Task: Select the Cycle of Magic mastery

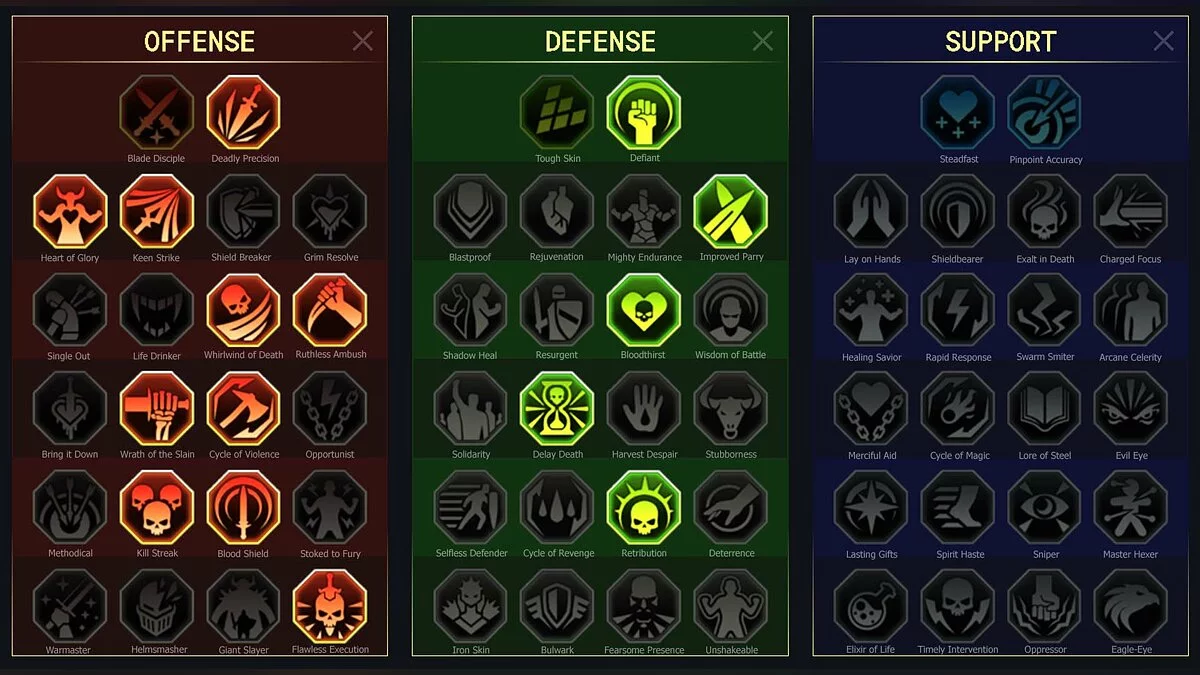Action: 958,409
